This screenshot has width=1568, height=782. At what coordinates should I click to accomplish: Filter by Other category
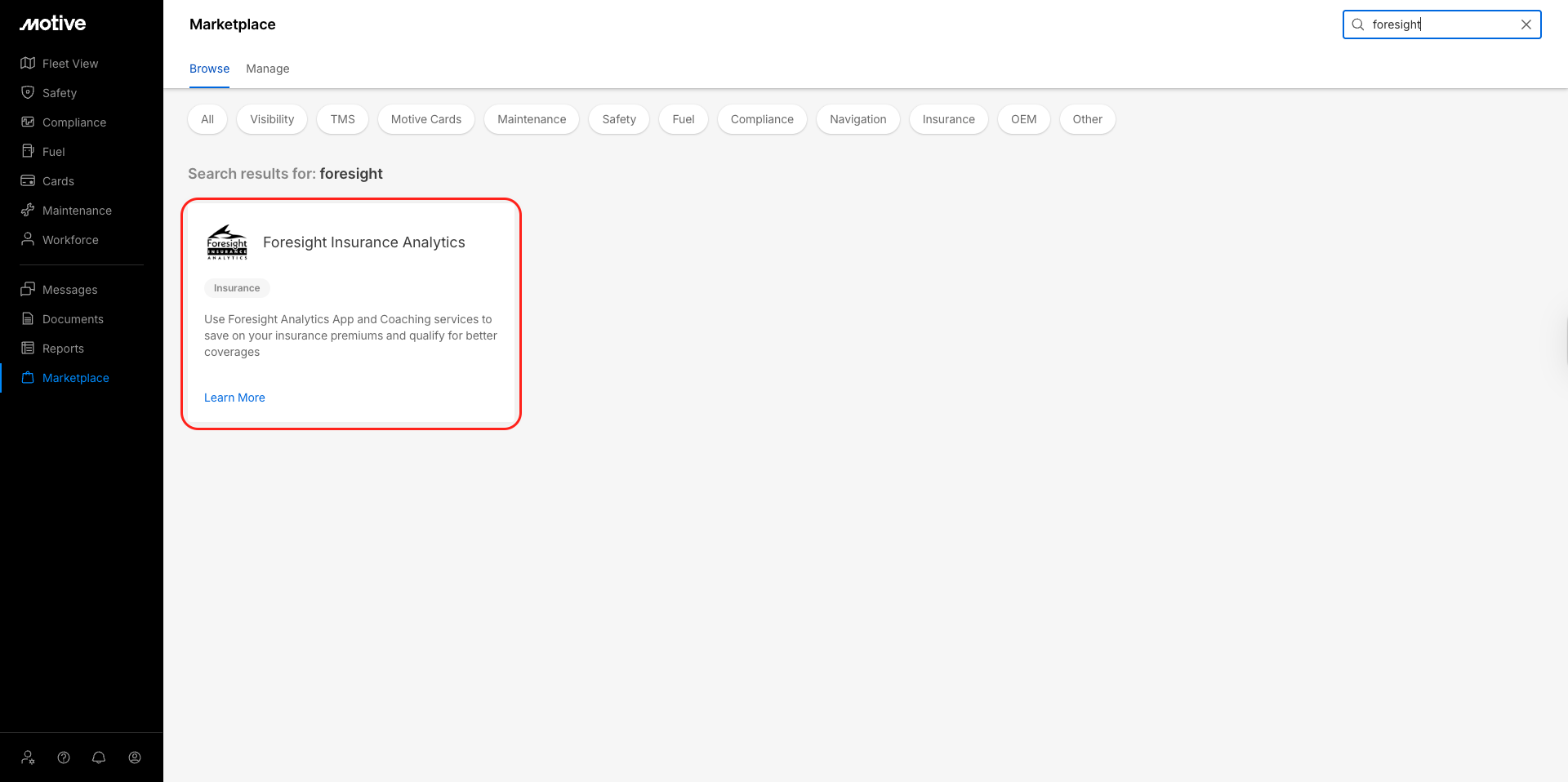[1088, 119]
